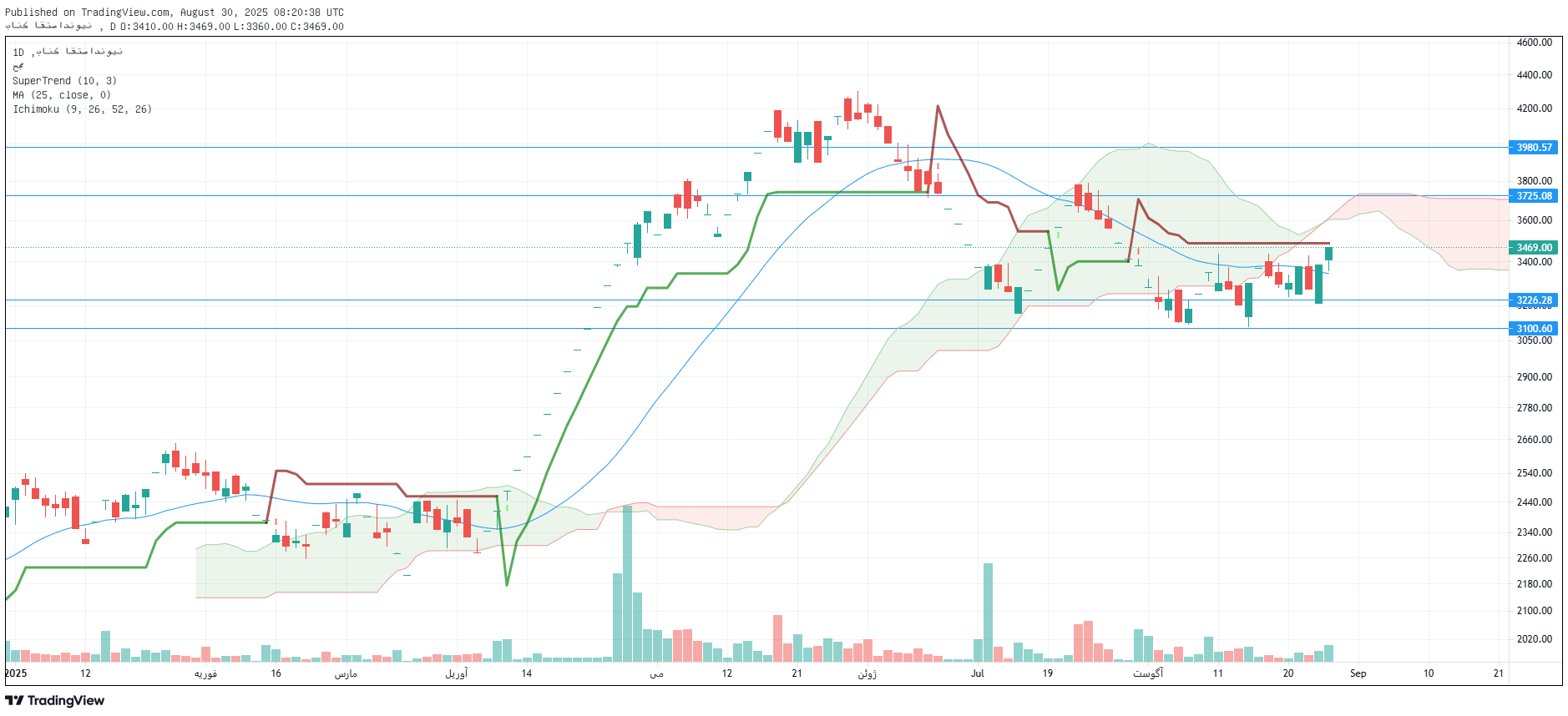
Task: Click the 3226.28 horizontal line label
Action: coord(1534,300)
